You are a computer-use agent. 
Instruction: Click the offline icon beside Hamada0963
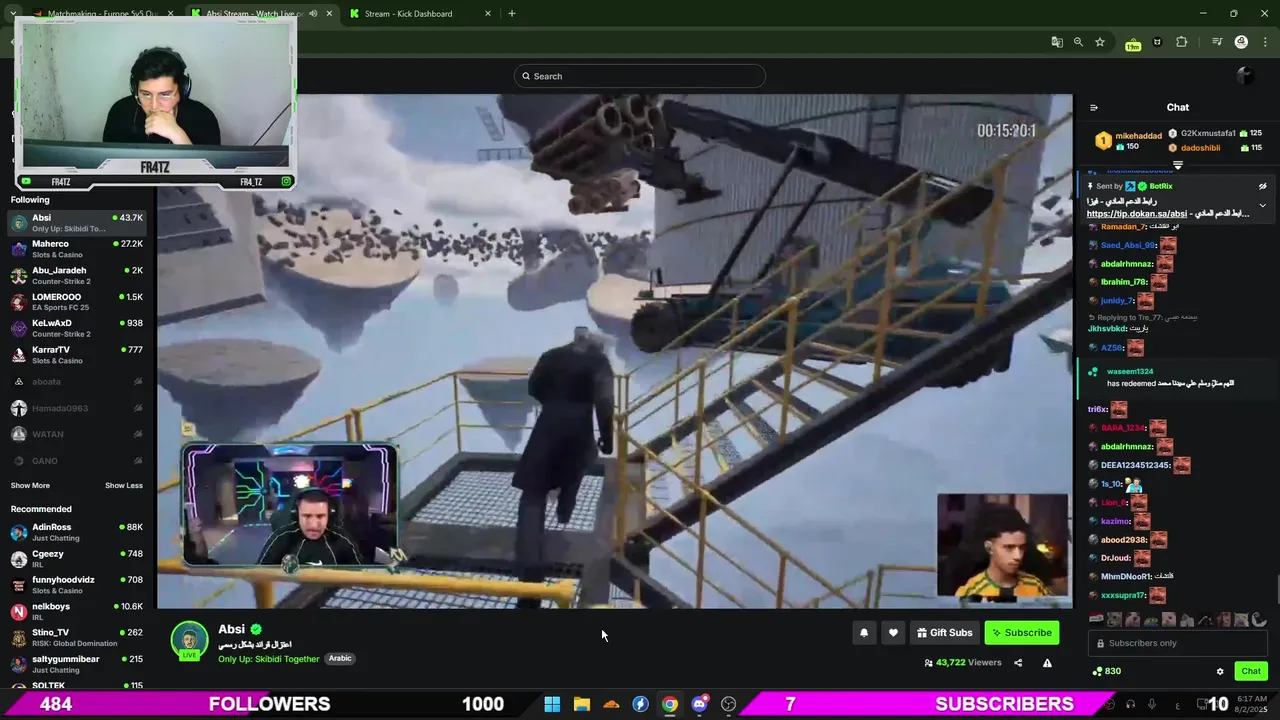[x=138, y=408]
